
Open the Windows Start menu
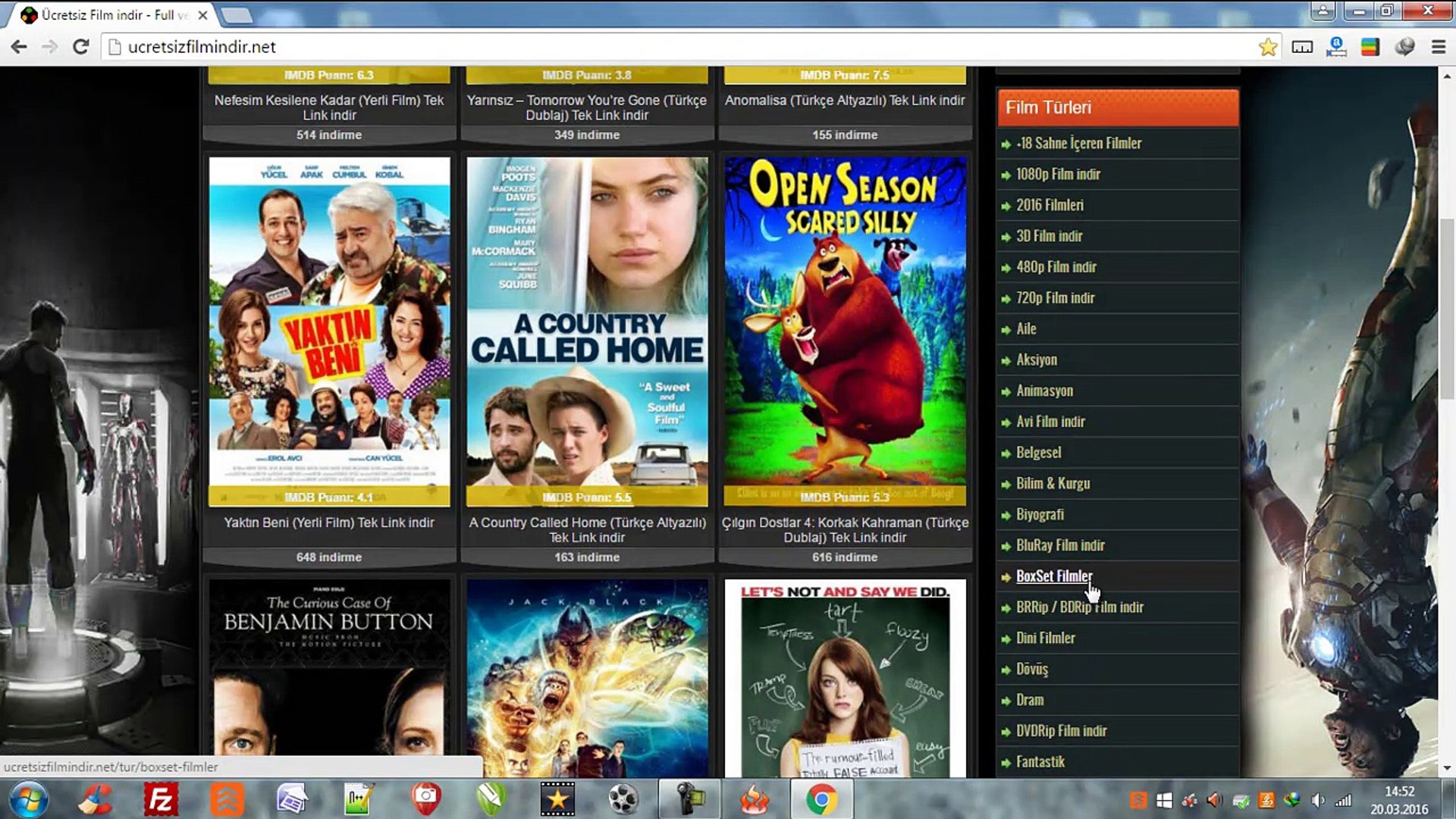click(30, 799)
